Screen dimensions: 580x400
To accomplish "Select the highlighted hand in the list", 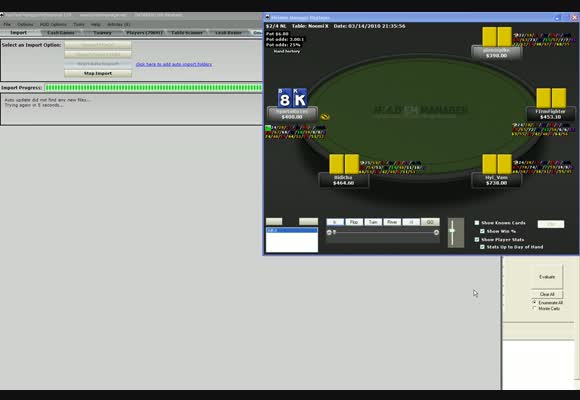I will (x=292, y=230).
